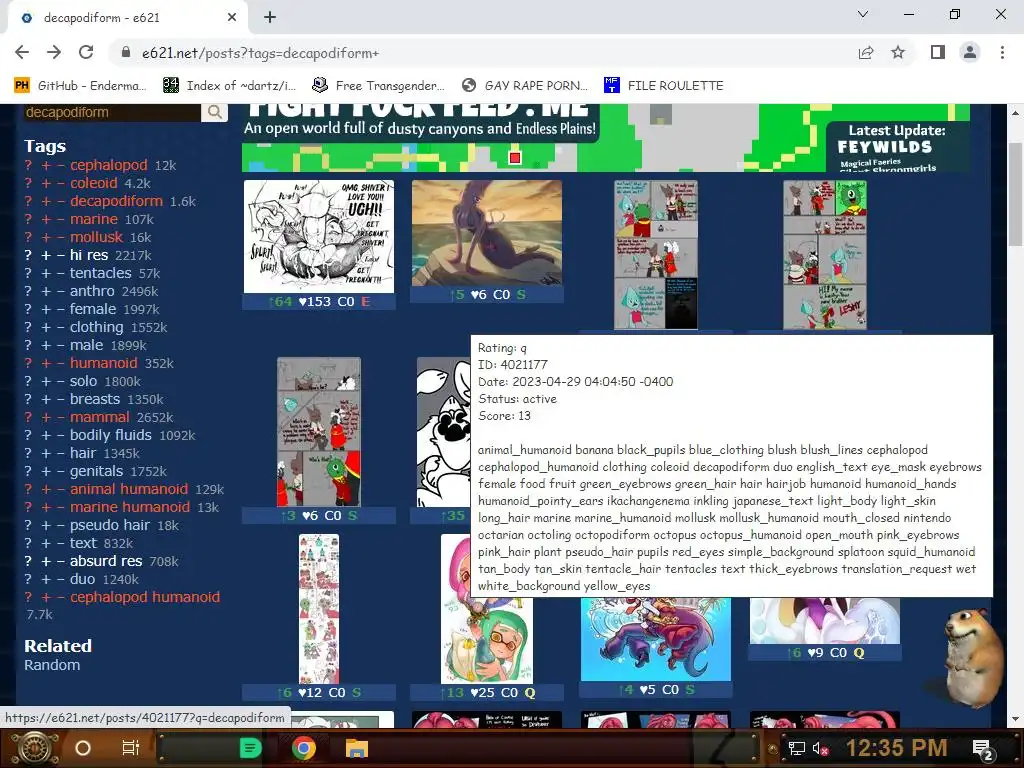Open File Explorer from the taskbar
The image size is (1024, 768).
point(357,748)
